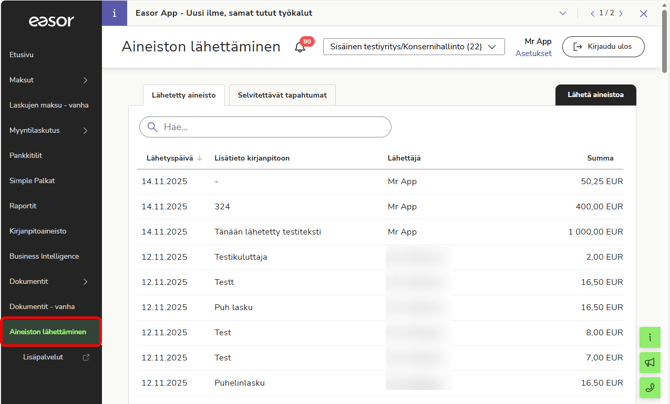Click the Summa column header
This screenshot has width=670, height=404.
600,158
